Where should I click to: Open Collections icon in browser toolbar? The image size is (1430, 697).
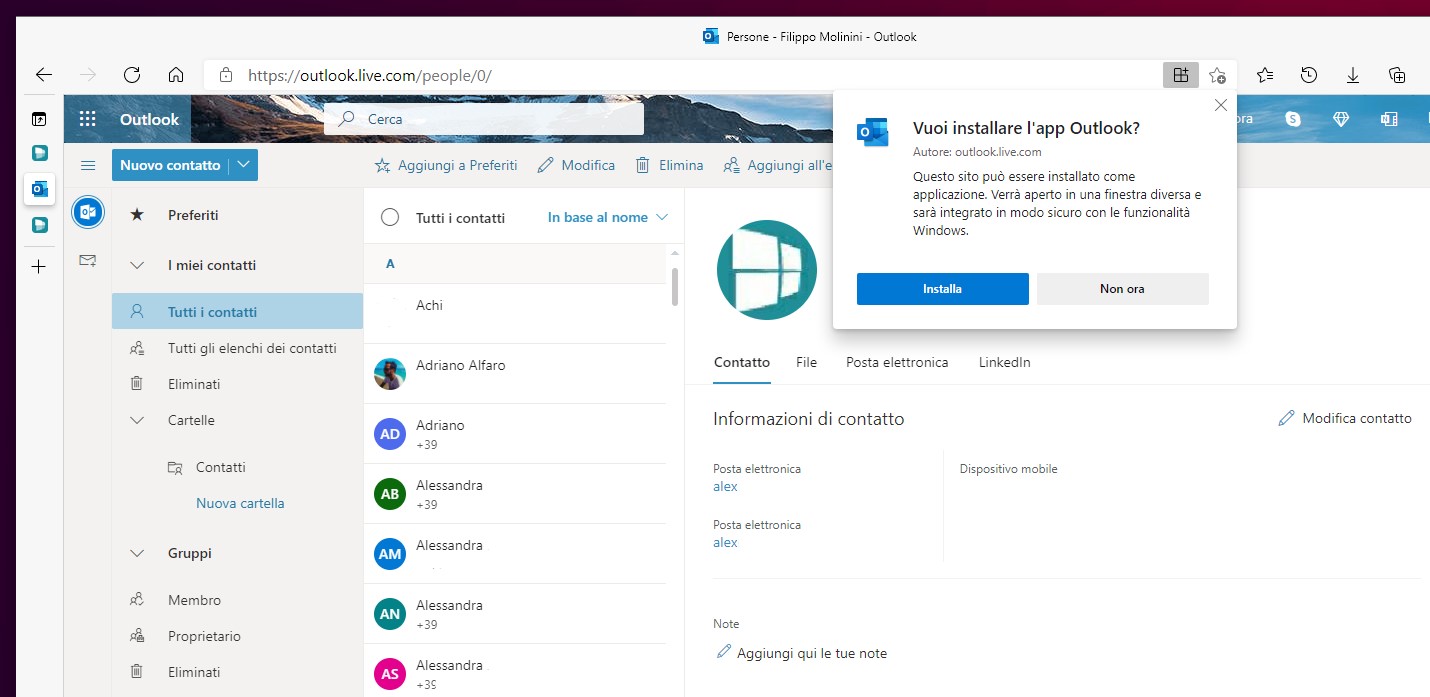tap(1397, 75)
